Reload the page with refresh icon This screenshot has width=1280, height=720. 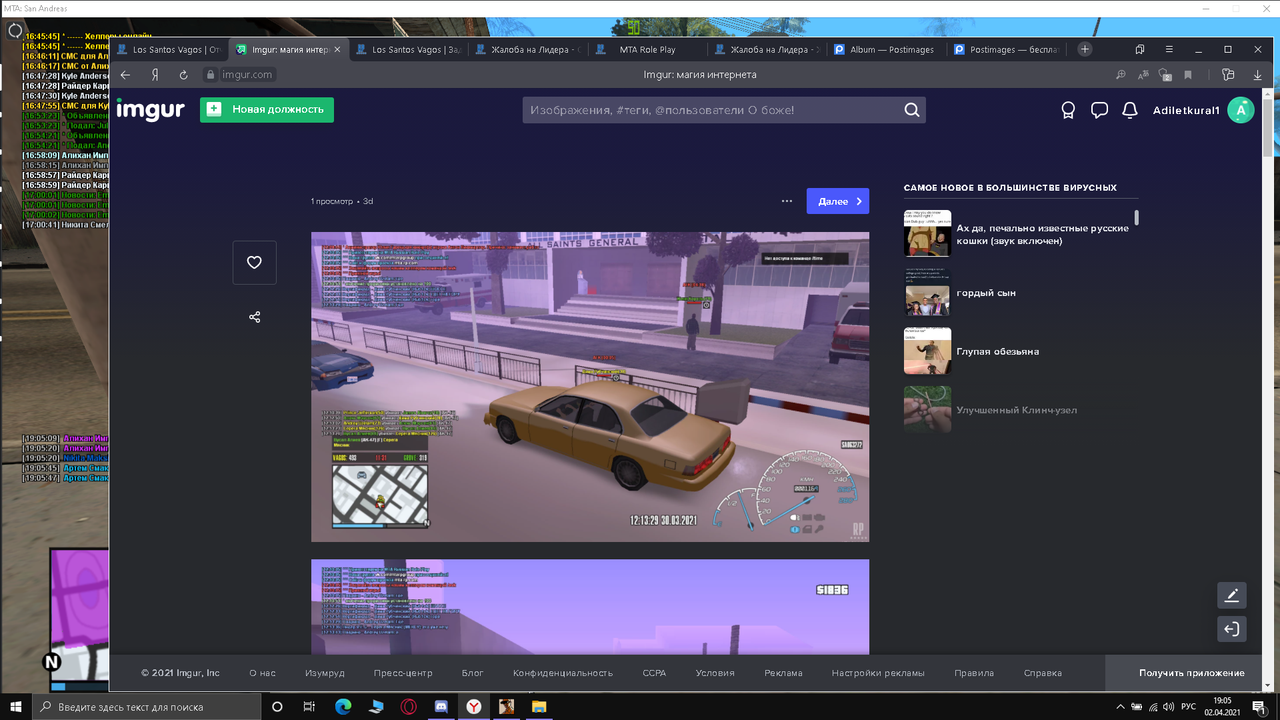coord(183,75)
